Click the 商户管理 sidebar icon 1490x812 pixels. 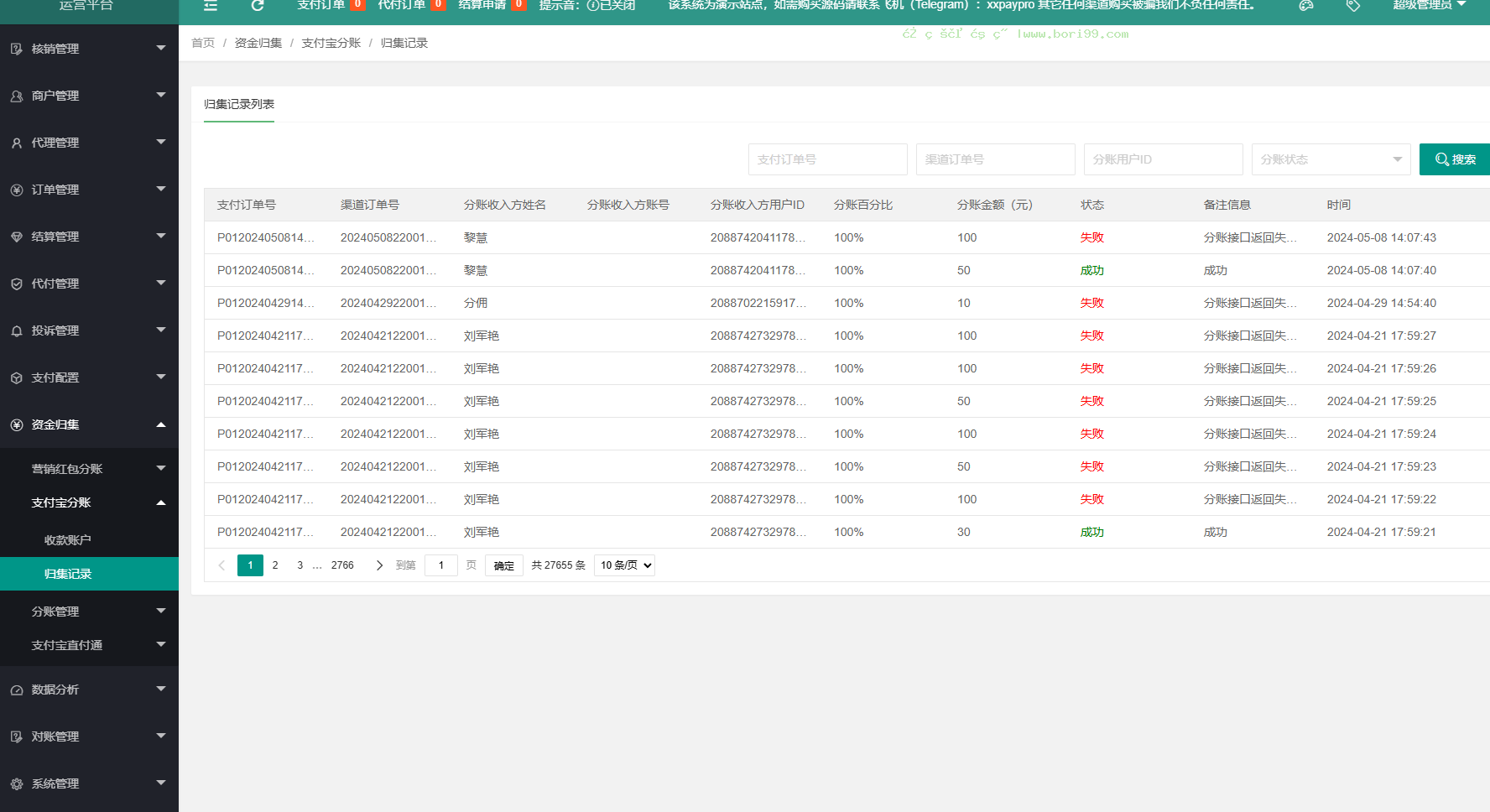[17, 96]
